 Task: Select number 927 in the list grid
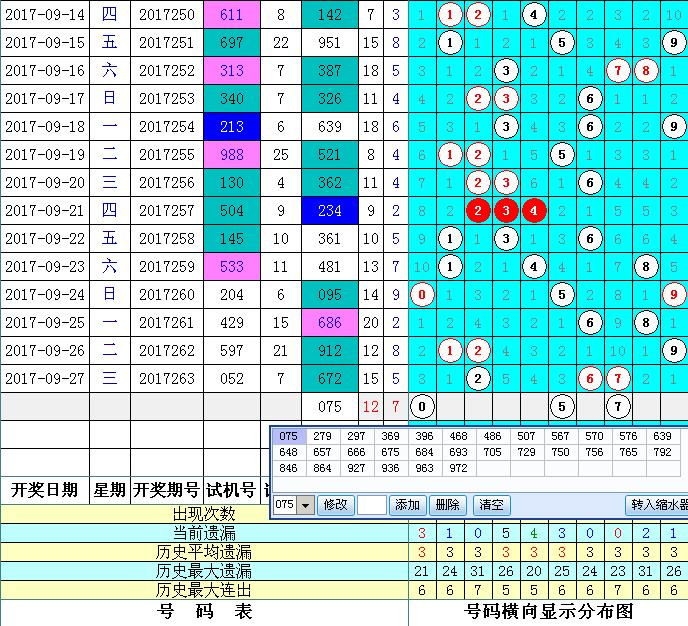[356, 468]
